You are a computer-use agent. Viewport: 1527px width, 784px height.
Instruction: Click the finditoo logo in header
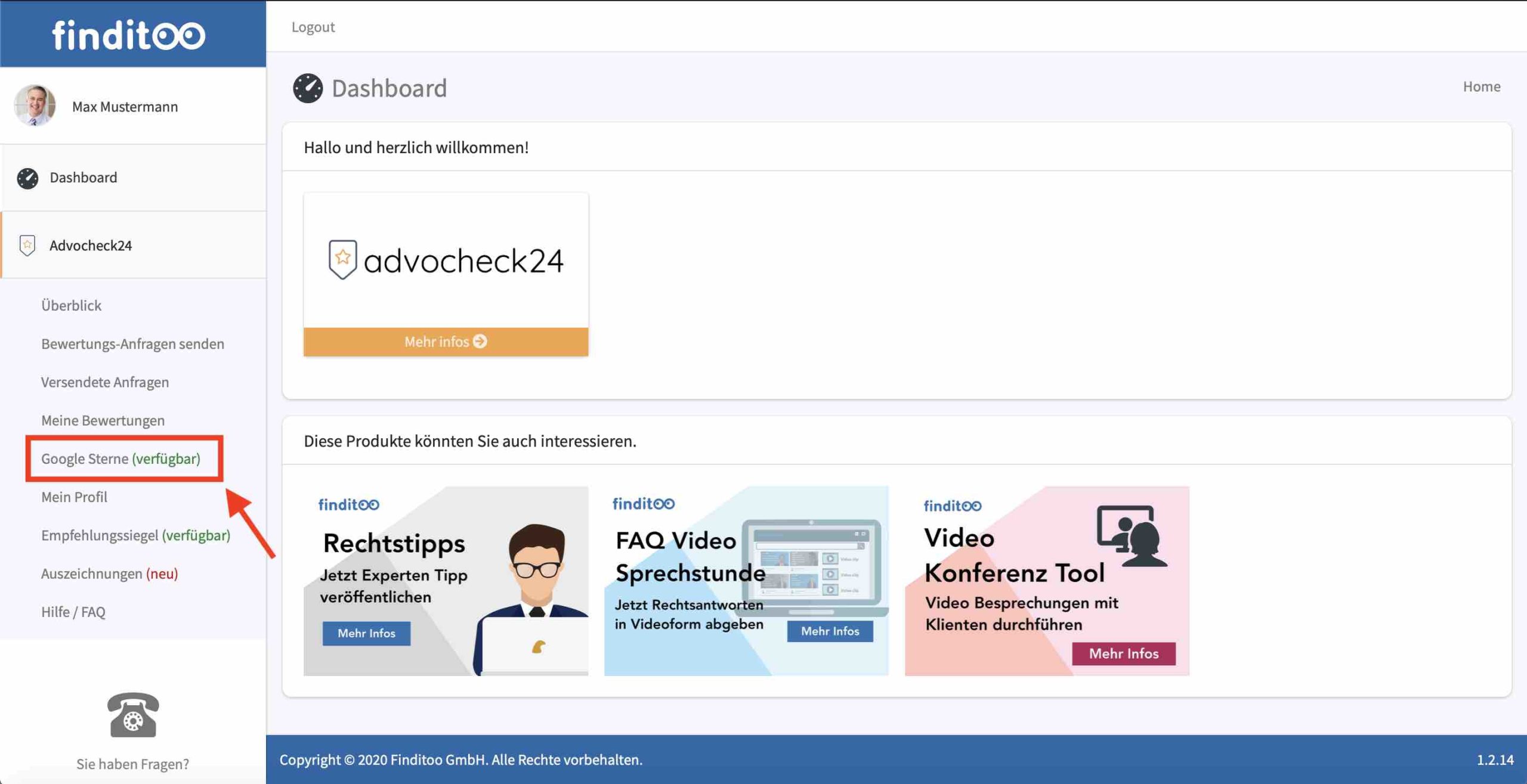129,35
